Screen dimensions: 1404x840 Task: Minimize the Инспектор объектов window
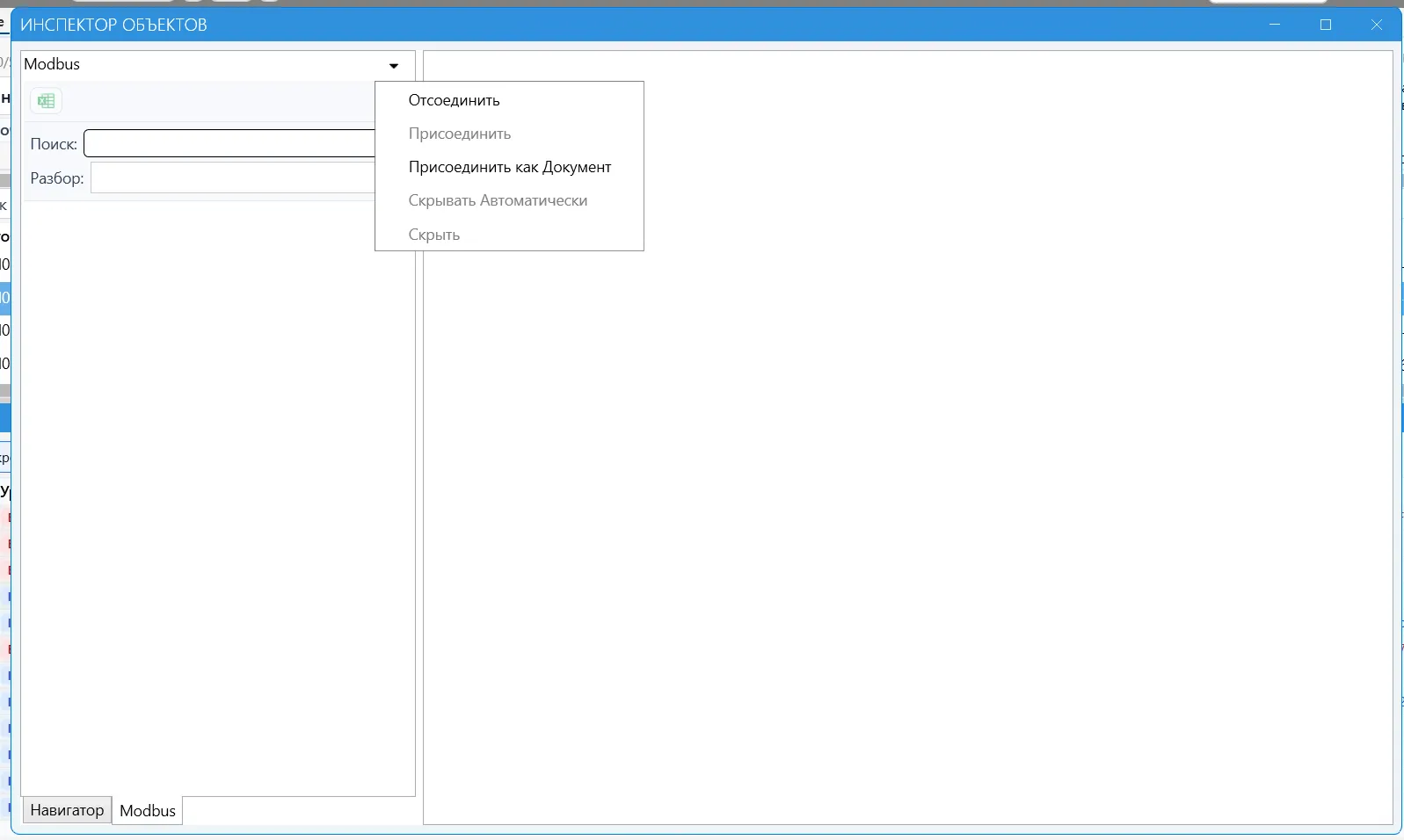point(1276,25)
